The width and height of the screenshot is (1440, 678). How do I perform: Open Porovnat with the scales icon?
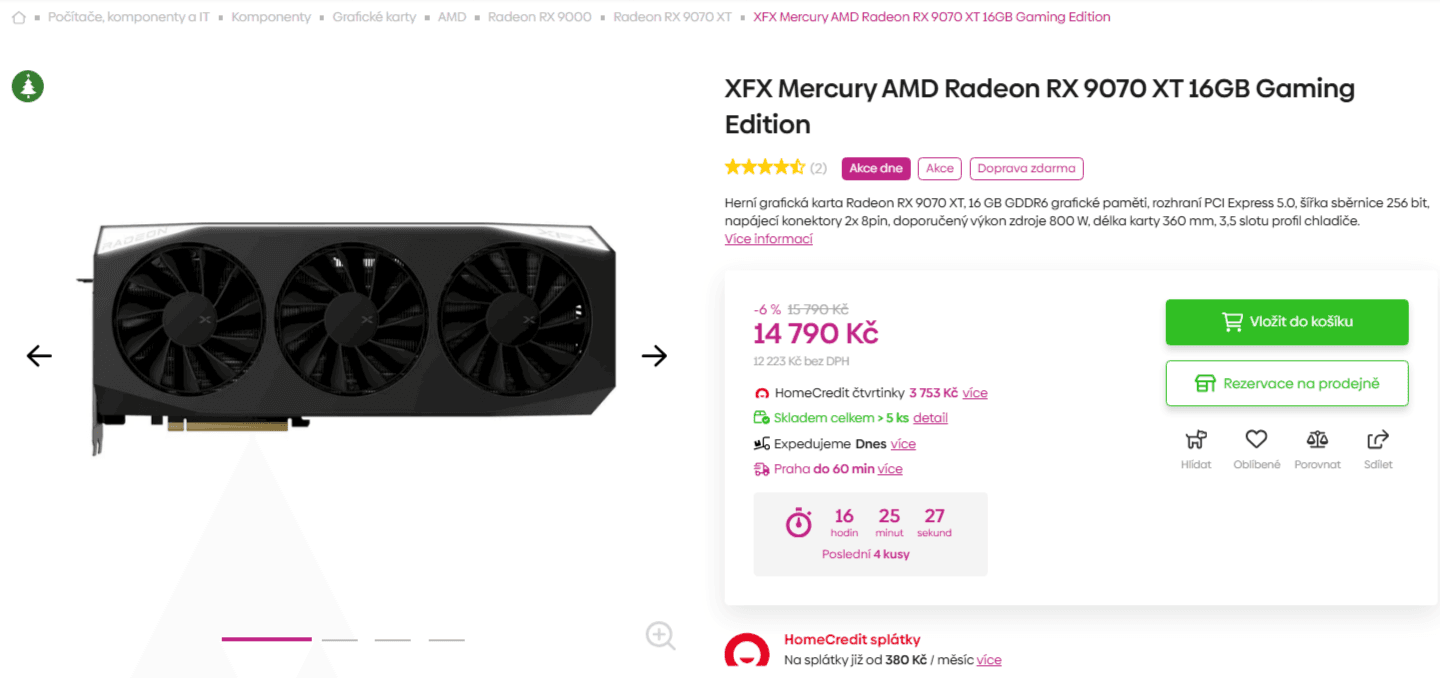click(x=1317, y=438)
